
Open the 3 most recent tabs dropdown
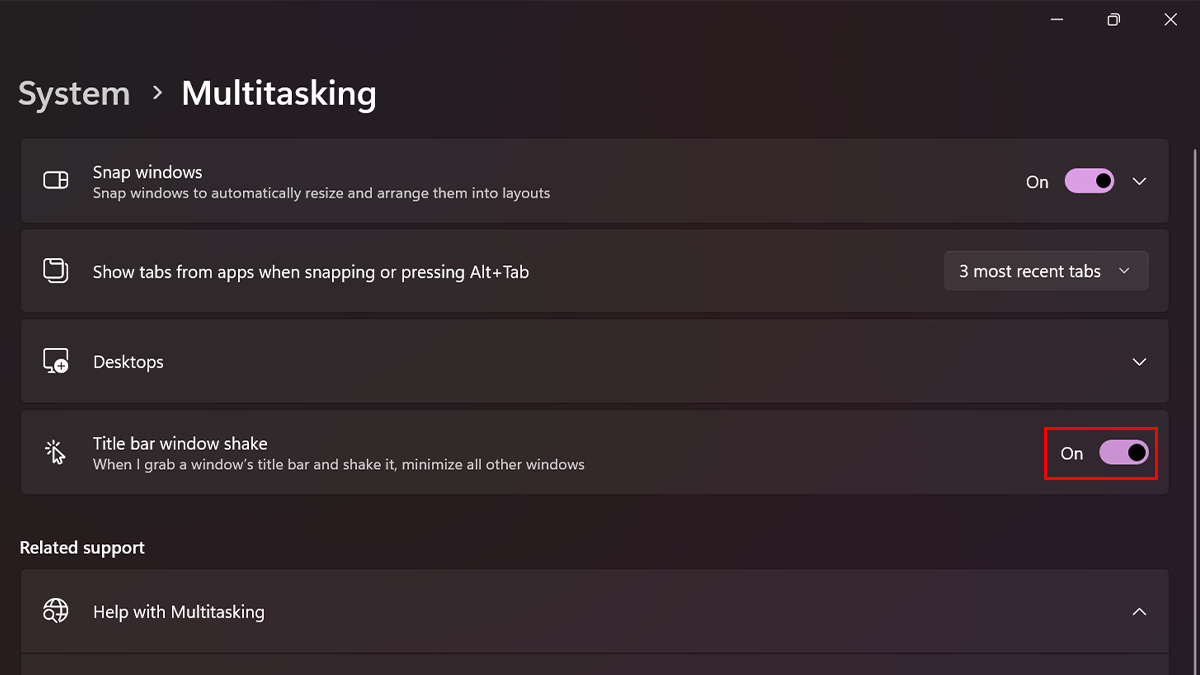point(1046,271)
